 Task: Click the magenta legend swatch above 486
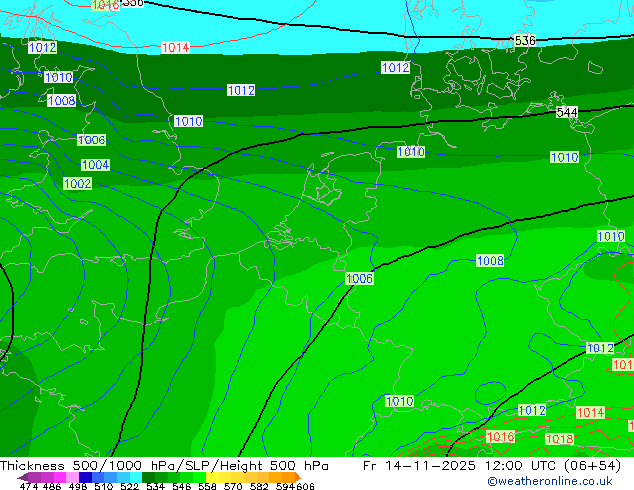pos(60,477)
